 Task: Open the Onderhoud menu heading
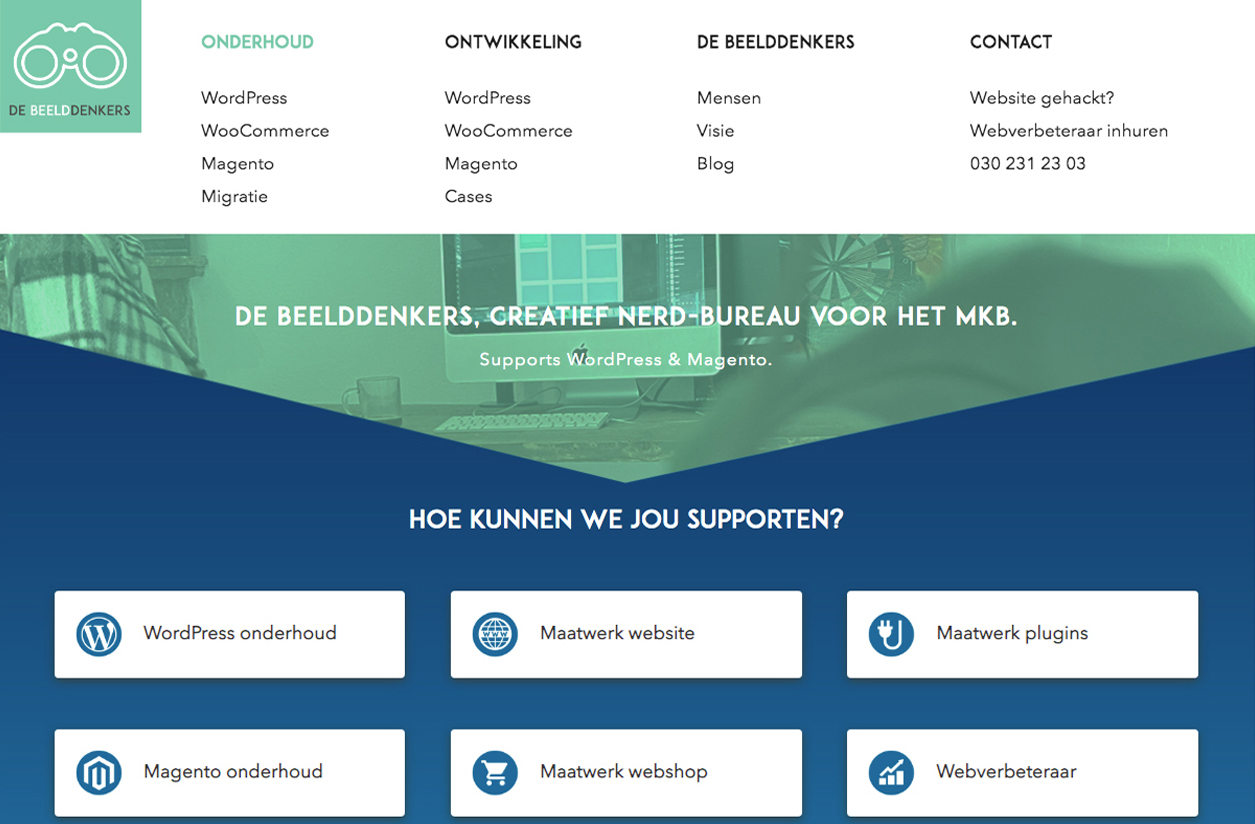coord(257,42)
